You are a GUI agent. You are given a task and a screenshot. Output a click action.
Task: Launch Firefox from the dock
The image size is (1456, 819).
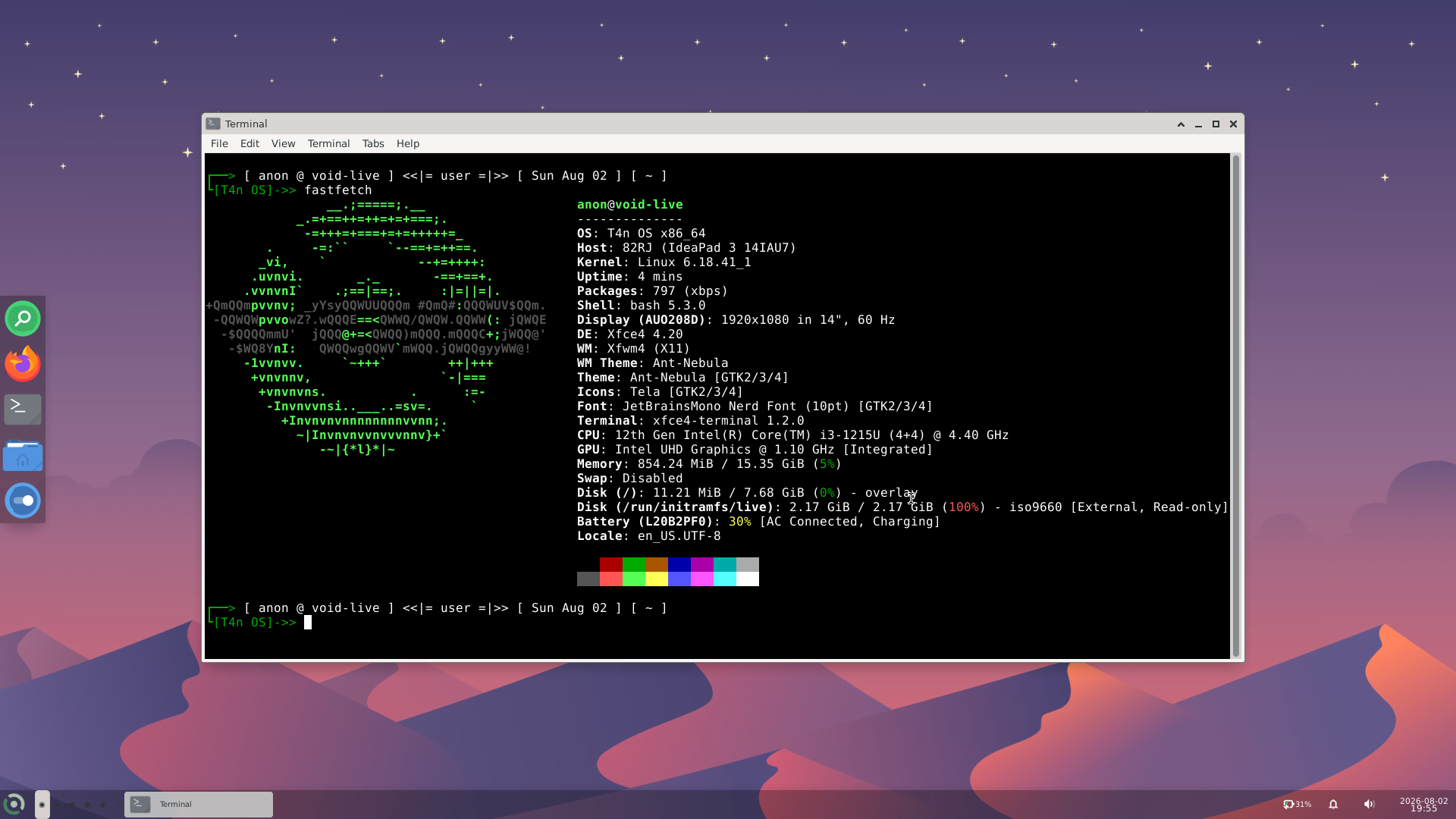coord(23,364)
